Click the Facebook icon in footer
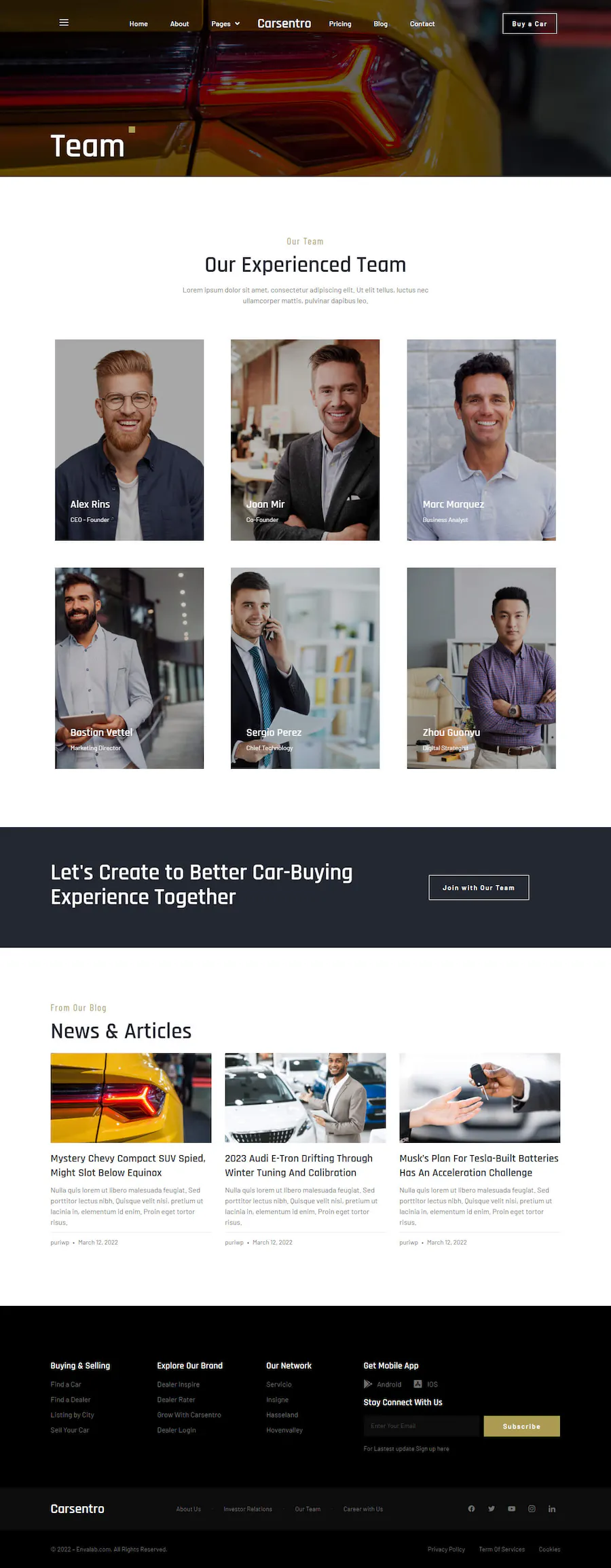The height and width of the screenshot is (1568, 611). tap(471, 1508)
